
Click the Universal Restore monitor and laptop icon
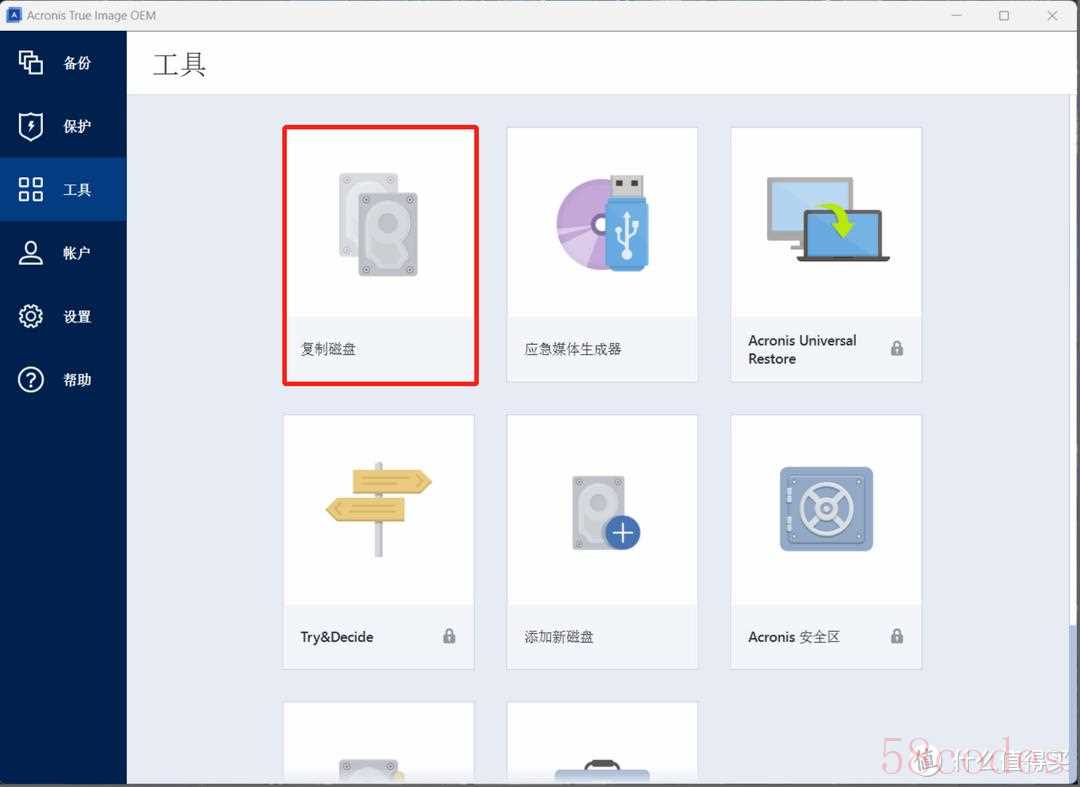coord(827,219)
